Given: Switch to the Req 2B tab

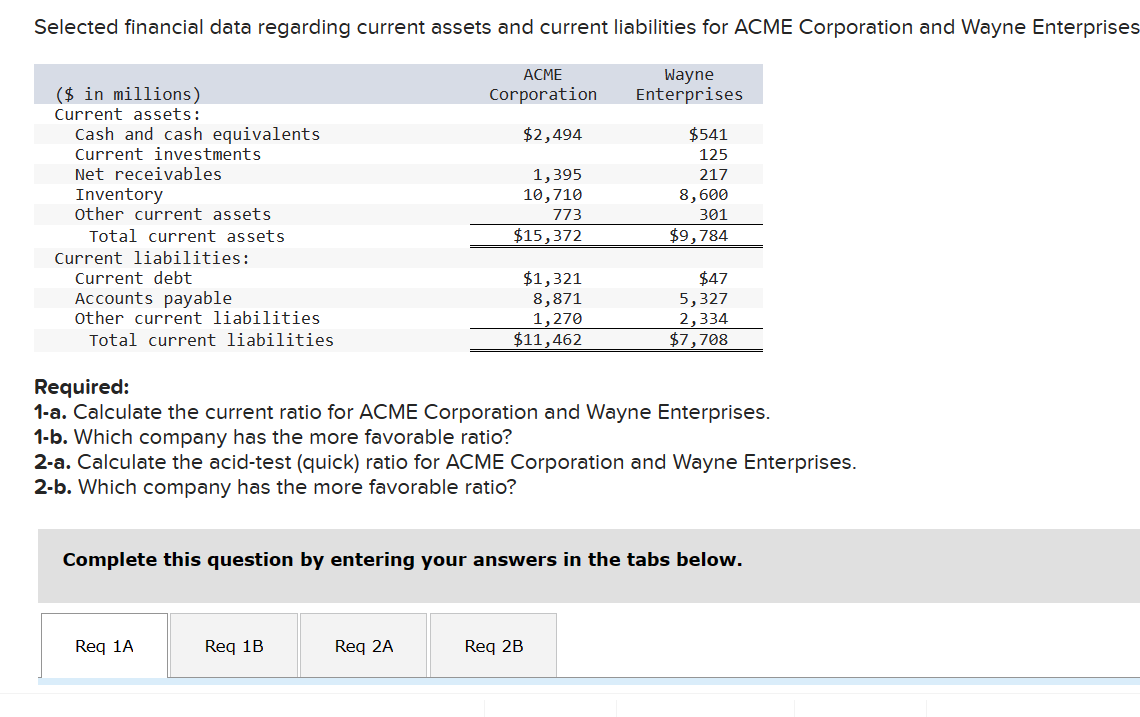Looking at the screenshot, I should [x=492, y=645].
